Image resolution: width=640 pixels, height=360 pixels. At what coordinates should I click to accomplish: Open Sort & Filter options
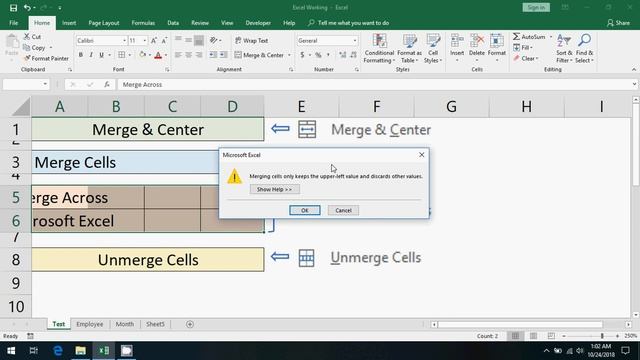tap(564, 49)
